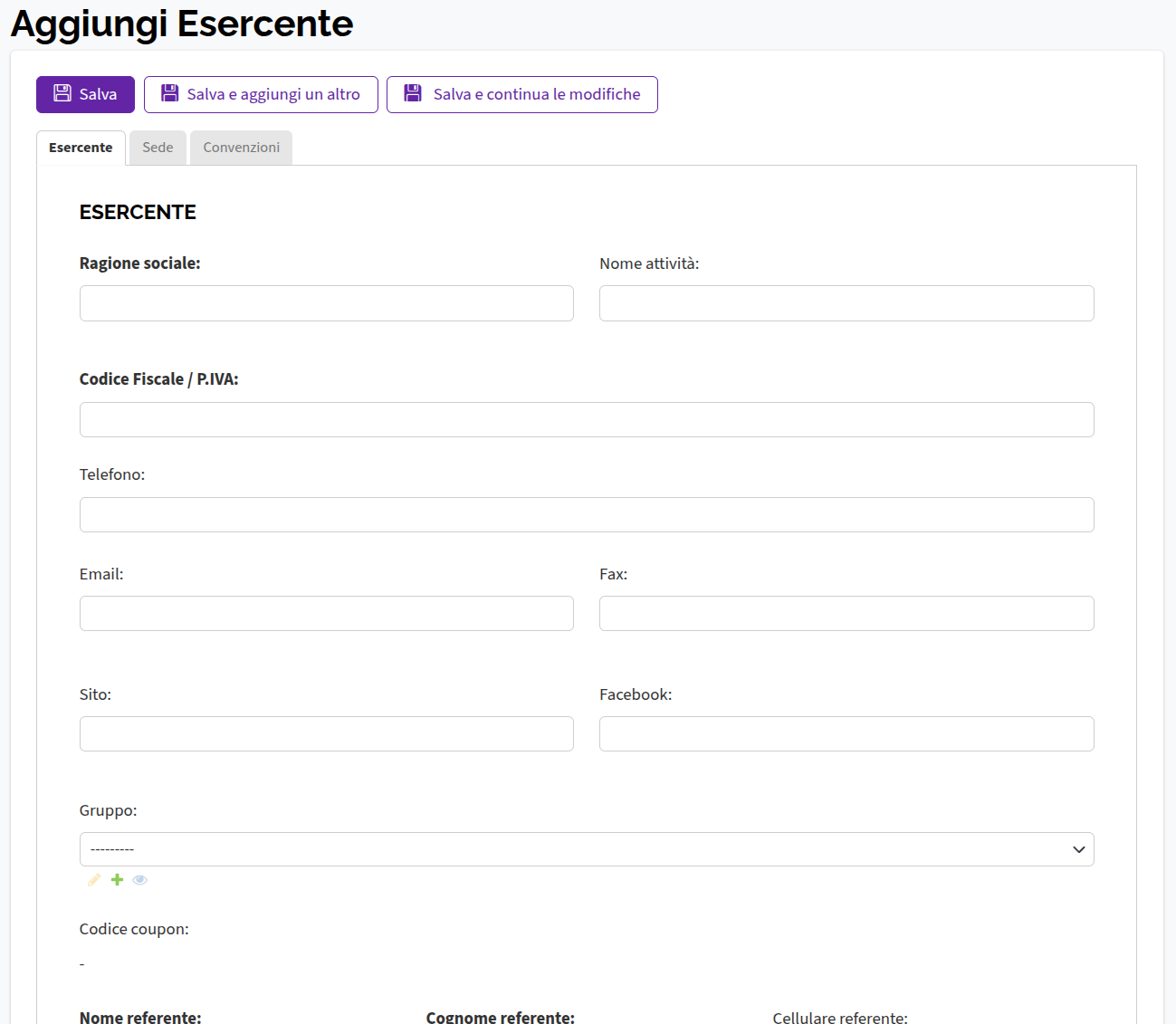
Task: Click into the Nome attività field
Action: coord(846,303)
